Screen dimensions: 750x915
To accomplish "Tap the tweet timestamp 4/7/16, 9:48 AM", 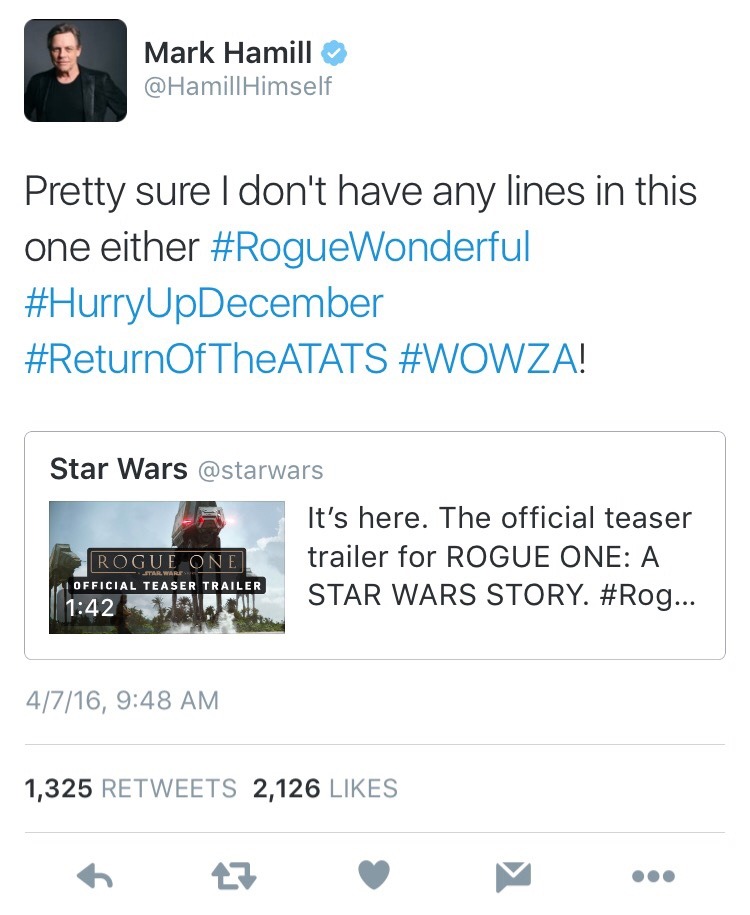I will click(x=121, y=700).
